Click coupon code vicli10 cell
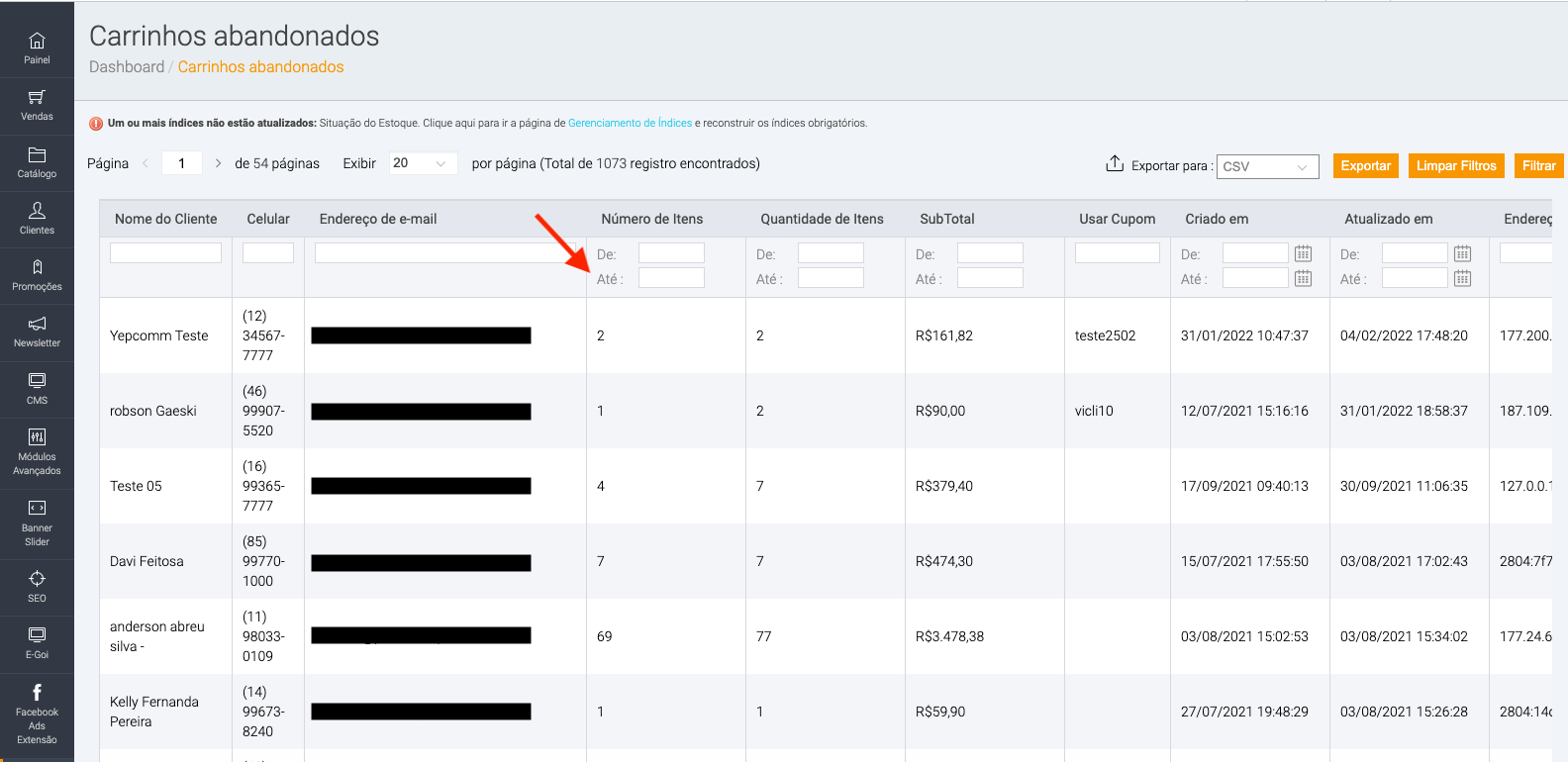1568x762 pixels. [x=1094, y=411]
